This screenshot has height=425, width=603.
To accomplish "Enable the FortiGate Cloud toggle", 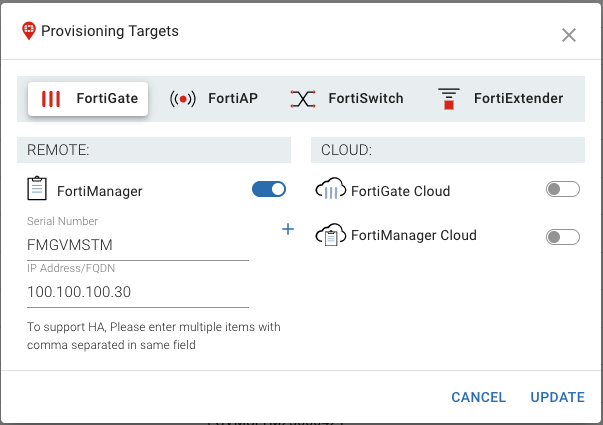I will 563,189.
